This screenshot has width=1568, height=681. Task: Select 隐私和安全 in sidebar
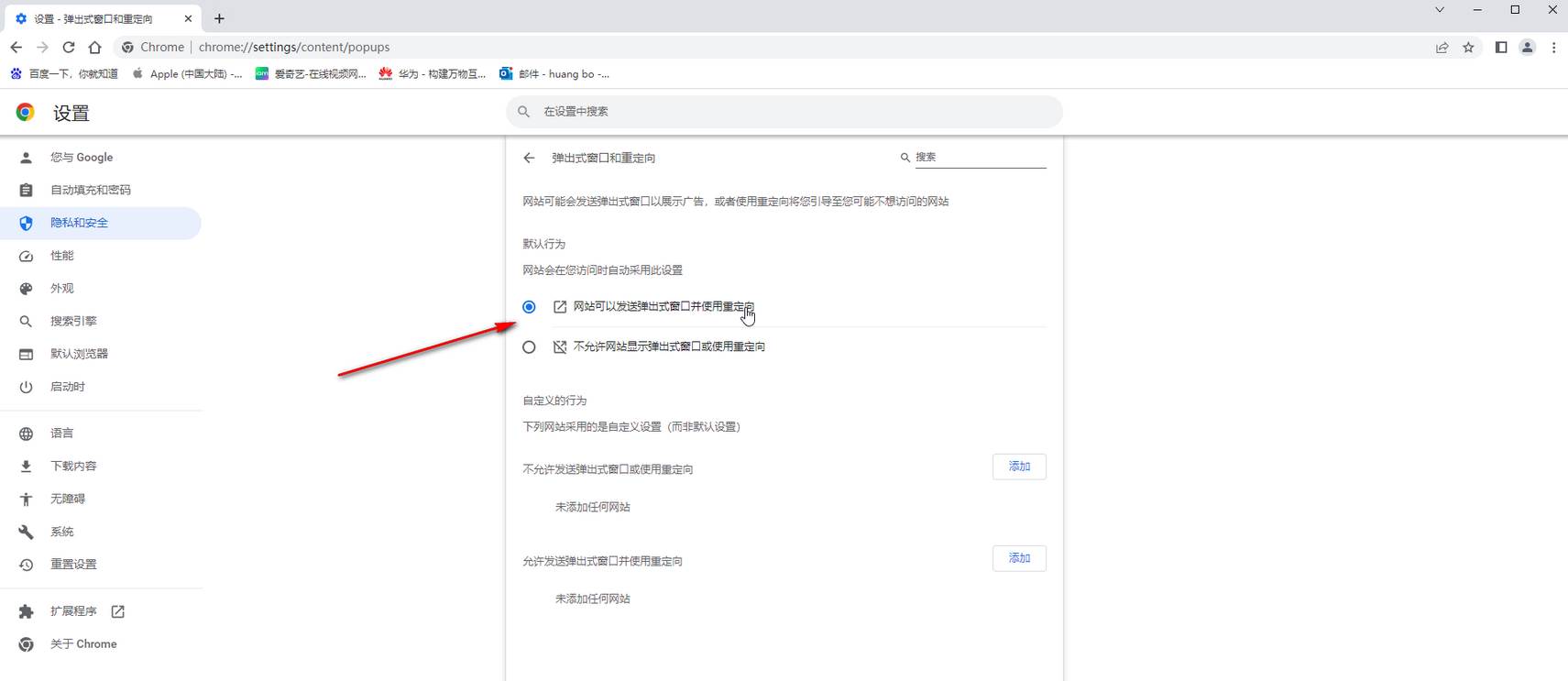[101, 223]
